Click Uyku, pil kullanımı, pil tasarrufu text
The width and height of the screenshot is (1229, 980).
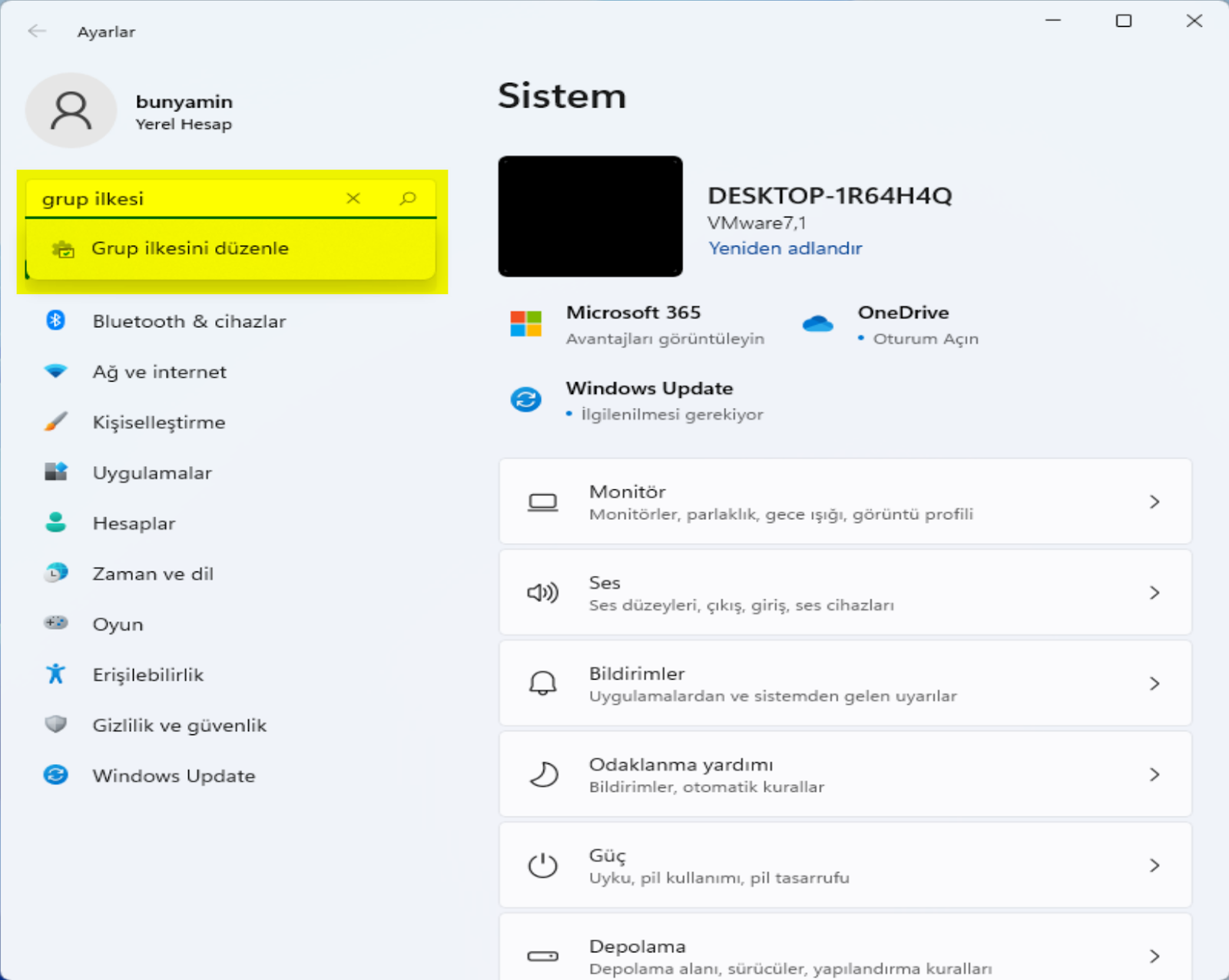[719, 878]
